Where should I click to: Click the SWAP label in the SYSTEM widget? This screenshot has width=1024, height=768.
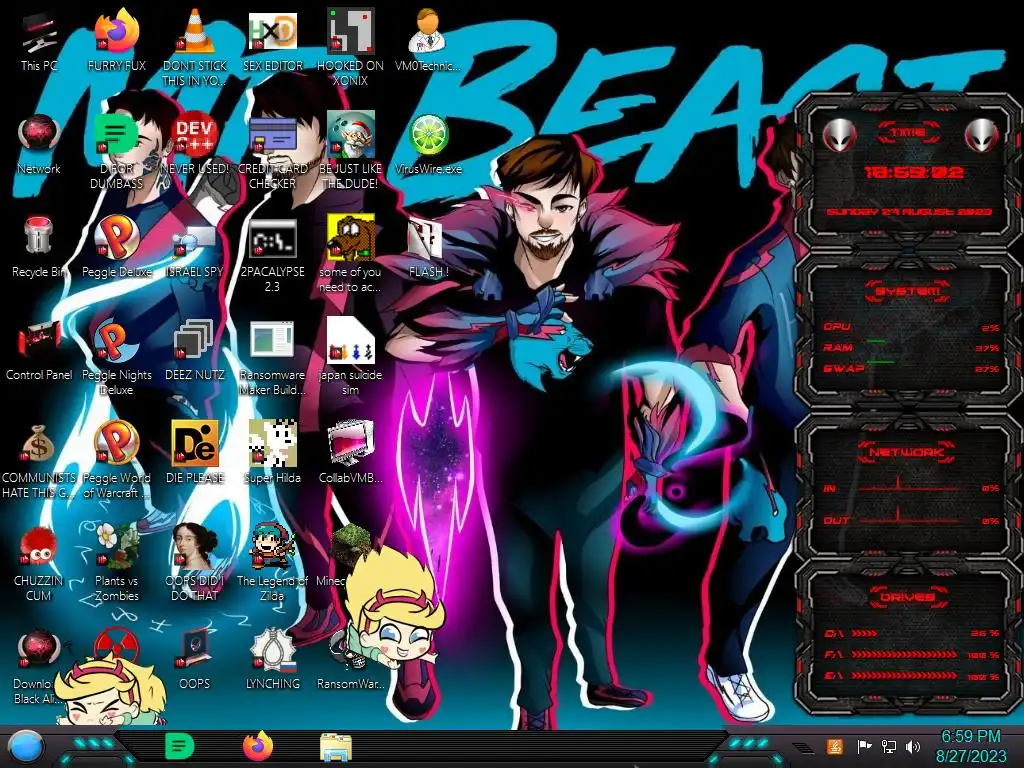[x=844, y=369]
